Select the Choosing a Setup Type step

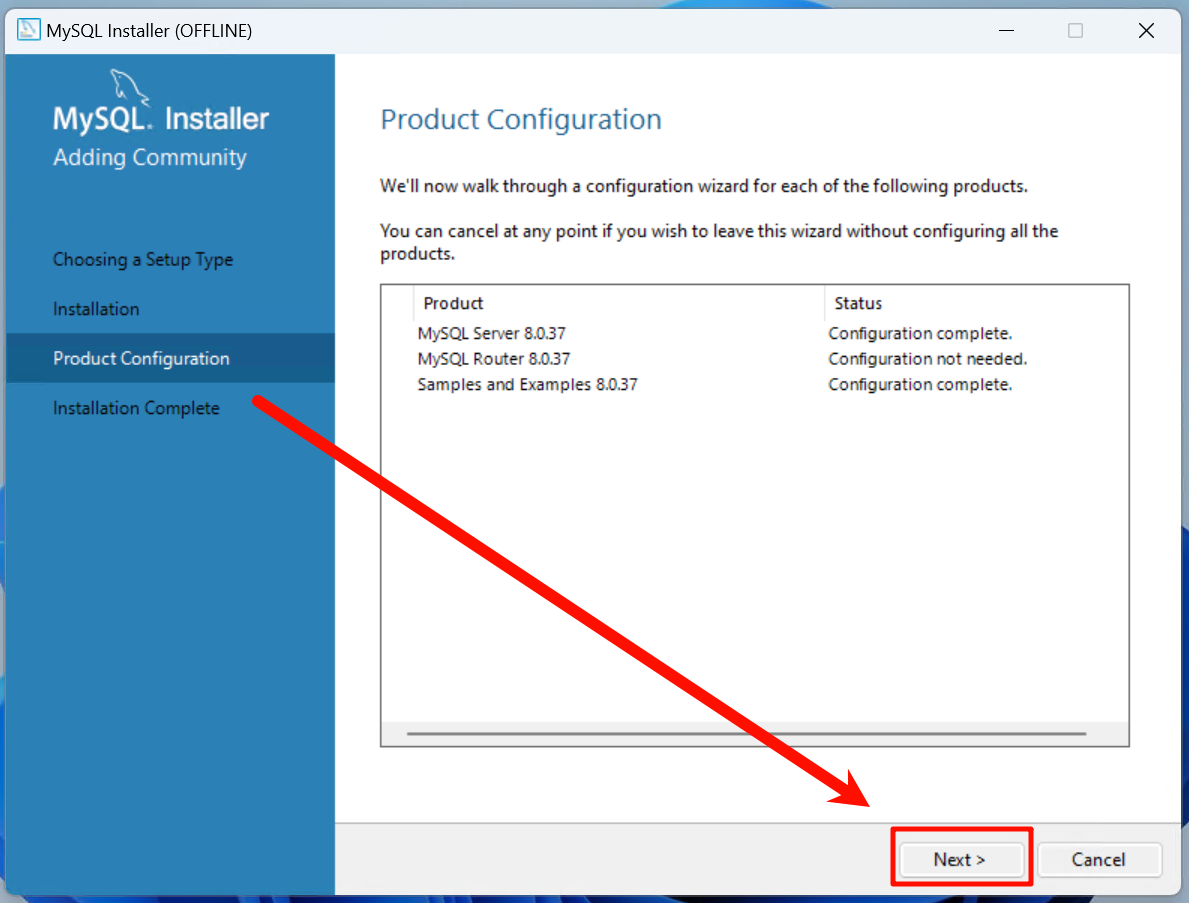(x=143, y=259)
